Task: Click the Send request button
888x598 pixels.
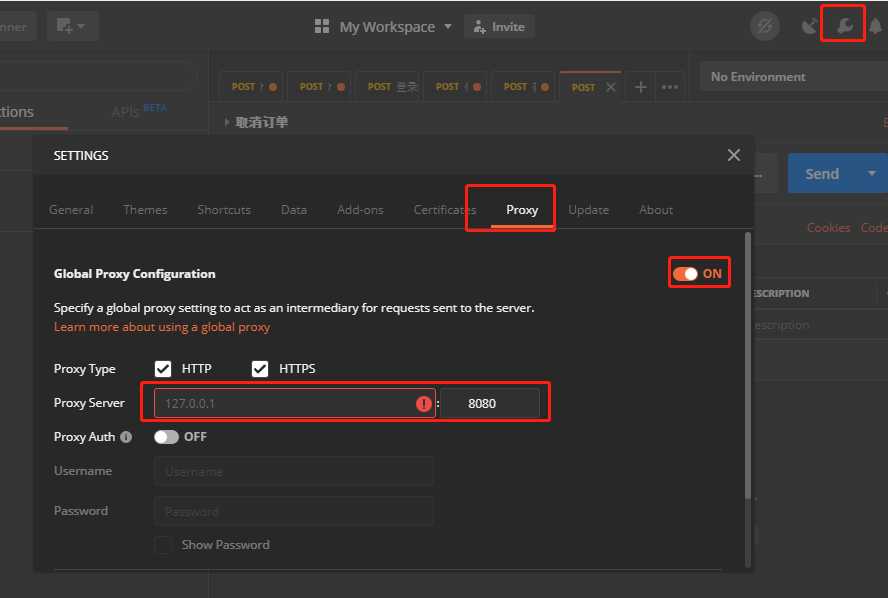Action: coord(822,173)
